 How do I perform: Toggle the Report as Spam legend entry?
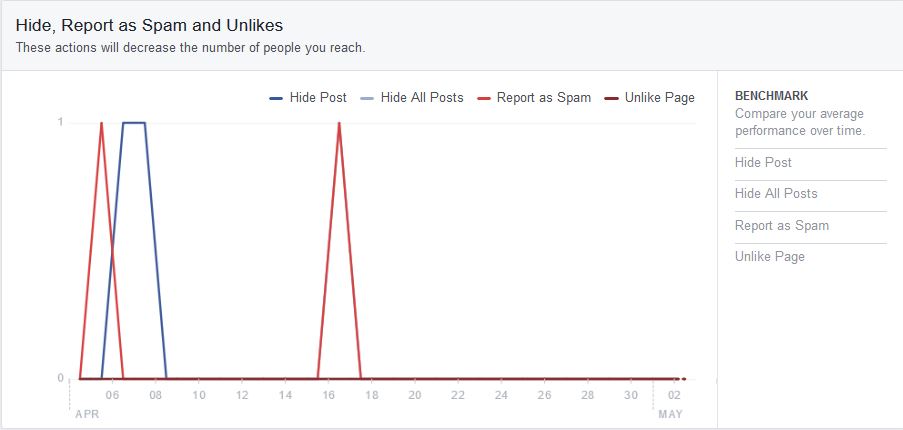534,98
